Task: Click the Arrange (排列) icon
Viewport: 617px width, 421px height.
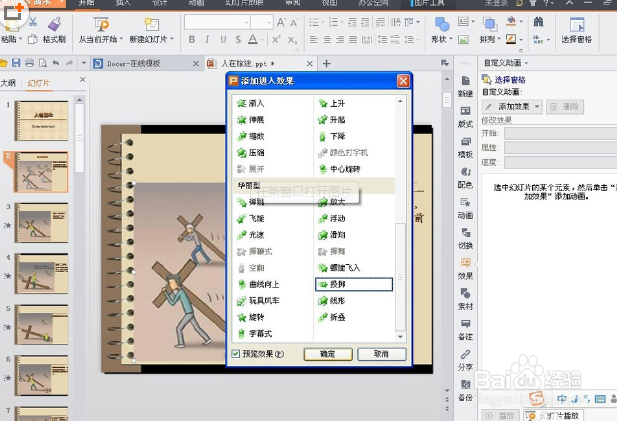Action: (x=490, y=24)
